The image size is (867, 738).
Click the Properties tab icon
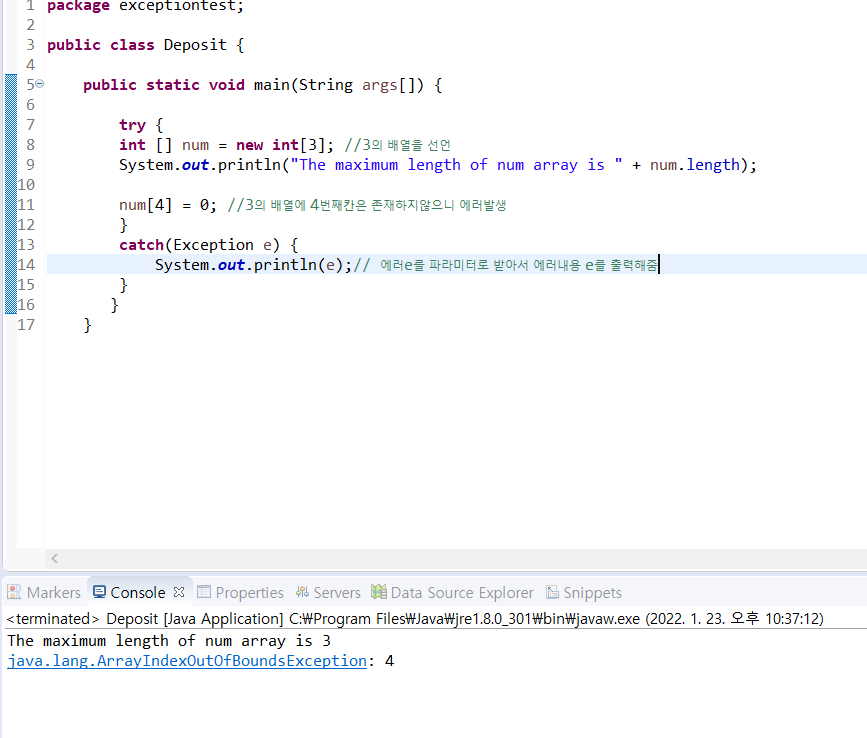[204, 592]
